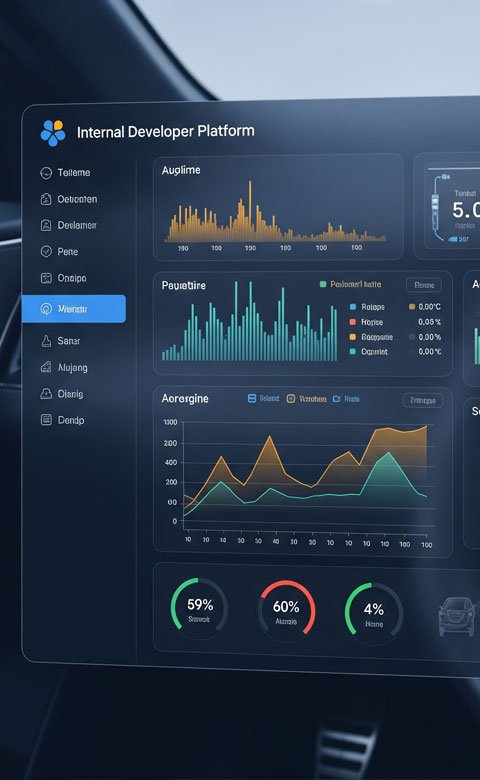Click the Deelamer sidebar icon

coord(46,225)
